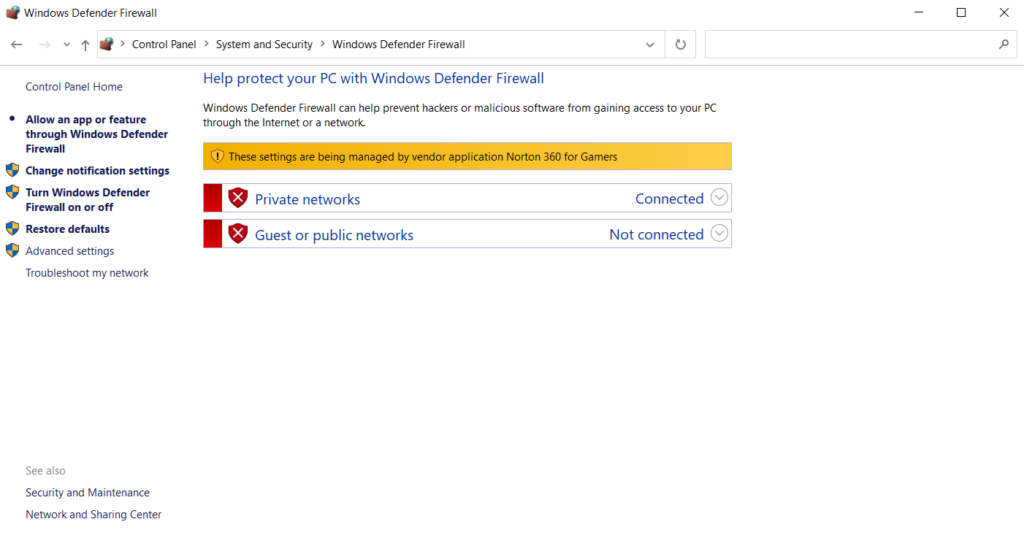The width and height of the screenshot is (1024, 538).
Task: Open Control Panel breadcrumb
Action: (164, 44)
